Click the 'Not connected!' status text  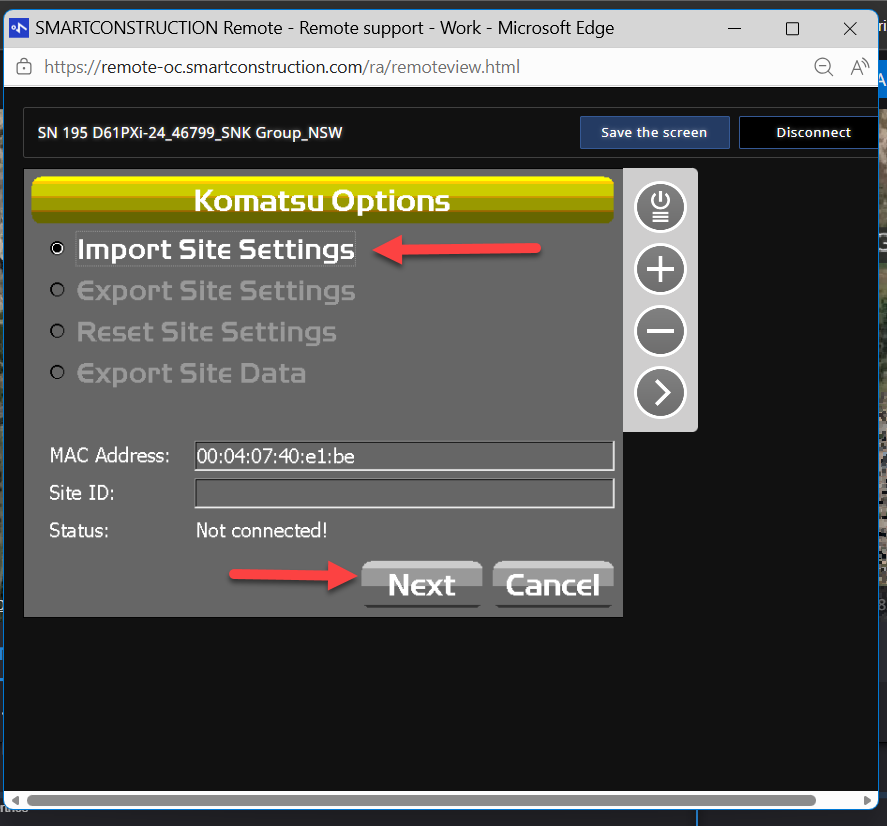coord(261,531)
